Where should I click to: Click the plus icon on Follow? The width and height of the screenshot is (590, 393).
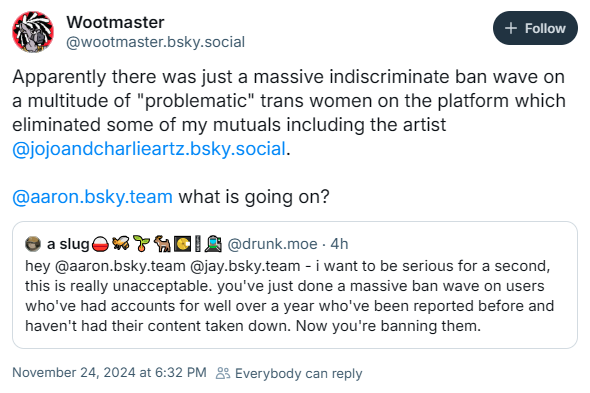click(x=511, y=28)
